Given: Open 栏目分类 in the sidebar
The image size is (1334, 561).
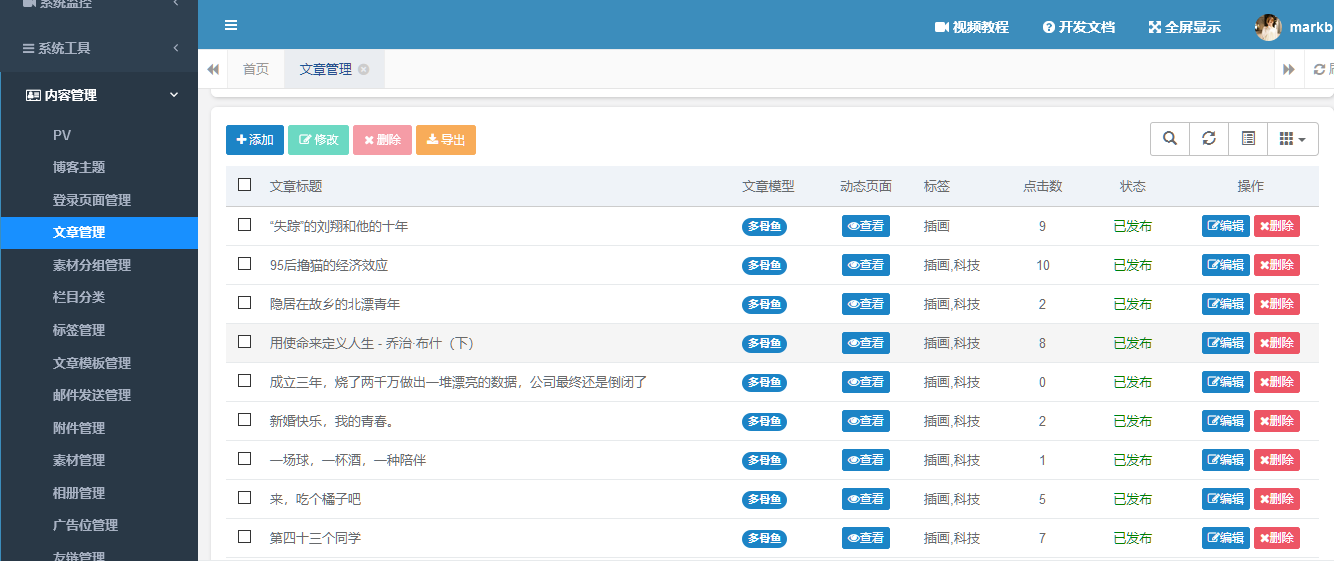Looking at the screenshot, I should click(x=99, y=297).
